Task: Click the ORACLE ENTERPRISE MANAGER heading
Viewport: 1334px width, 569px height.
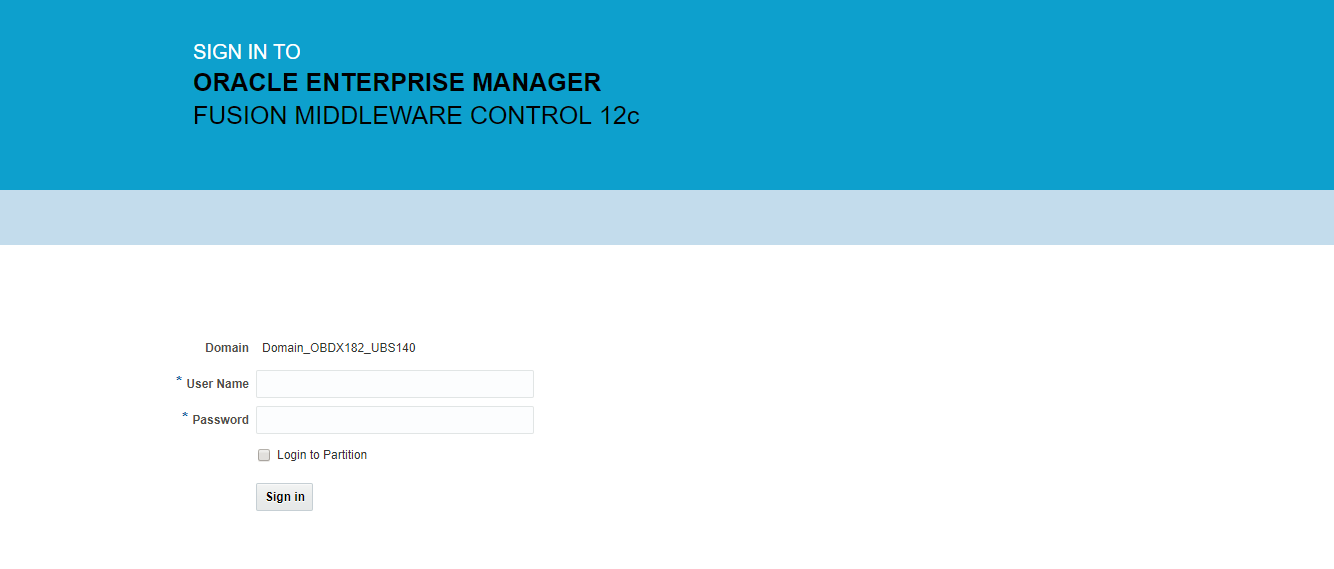Action: point(397,82)
